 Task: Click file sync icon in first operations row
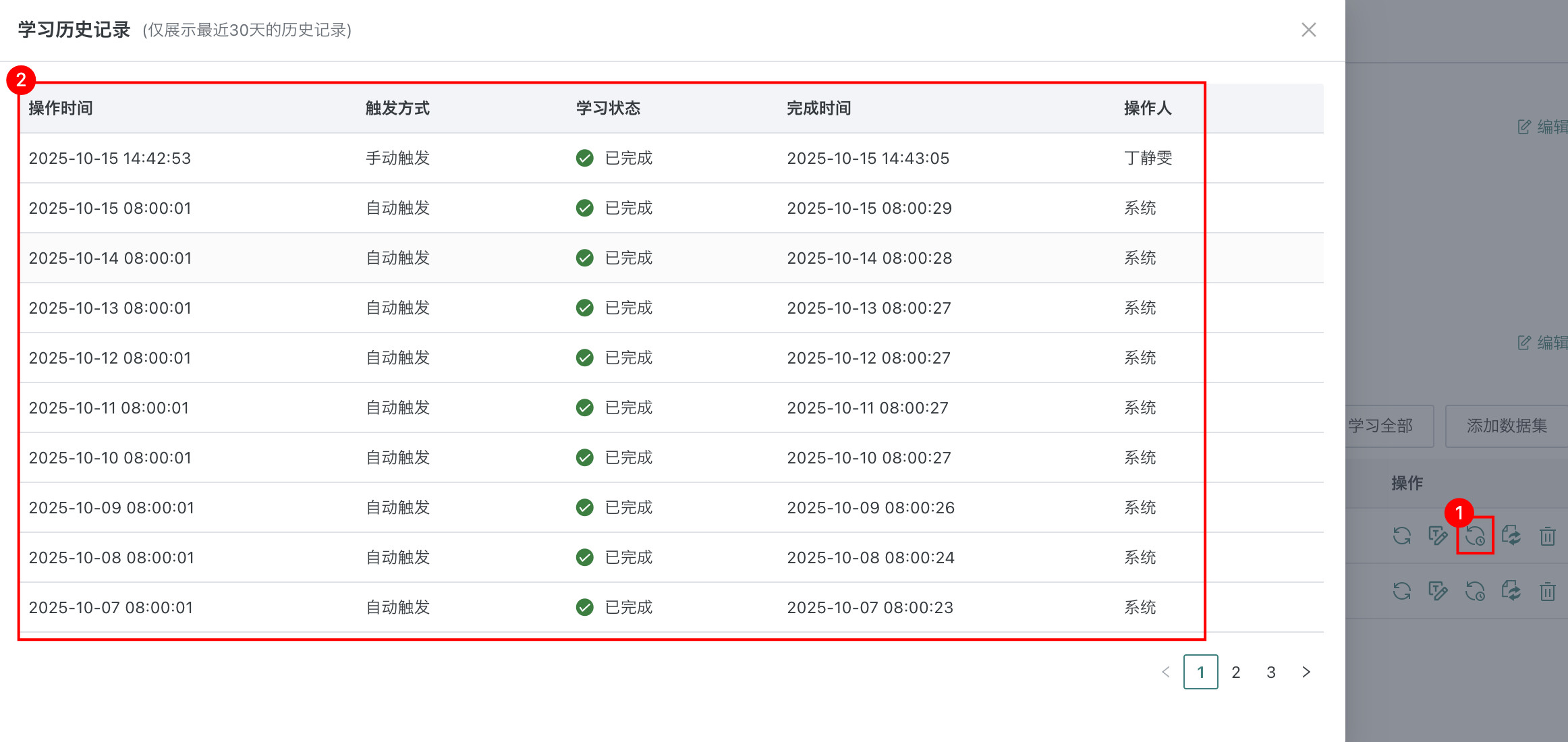1511,536
